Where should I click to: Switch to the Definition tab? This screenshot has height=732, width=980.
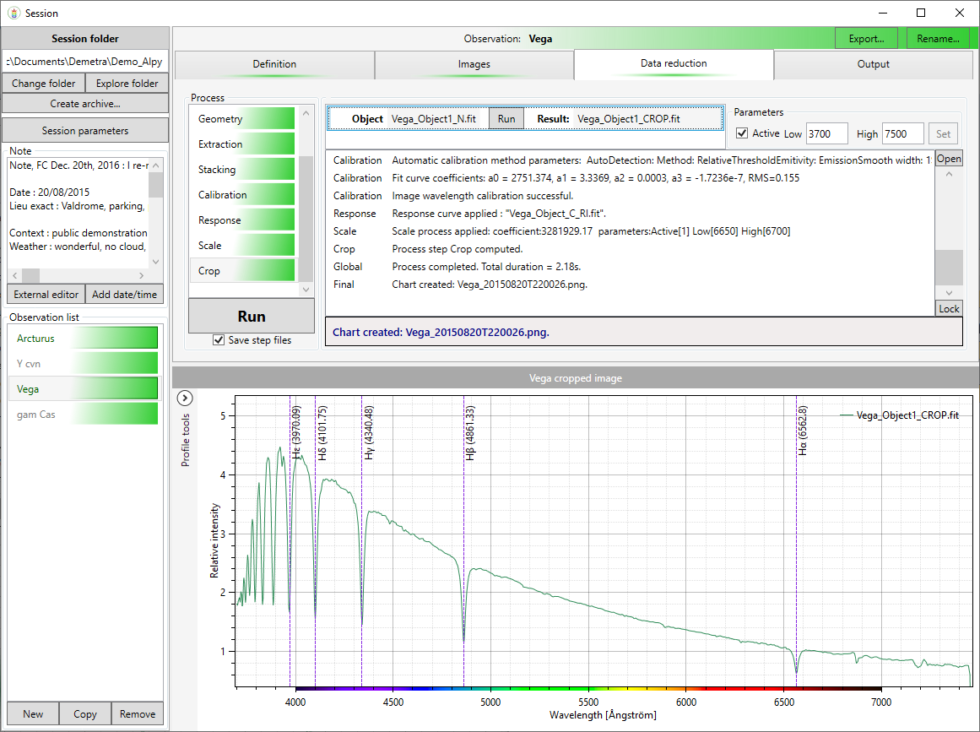click(274, 64)
